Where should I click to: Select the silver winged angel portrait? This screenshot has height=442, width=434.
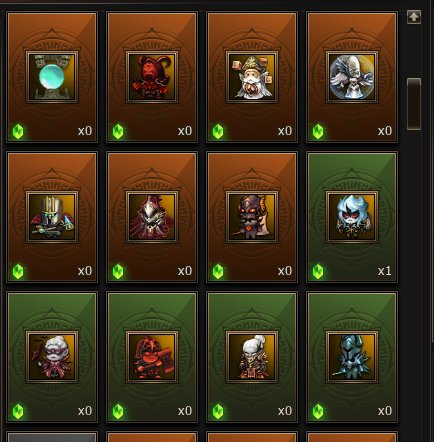[352, 77]
